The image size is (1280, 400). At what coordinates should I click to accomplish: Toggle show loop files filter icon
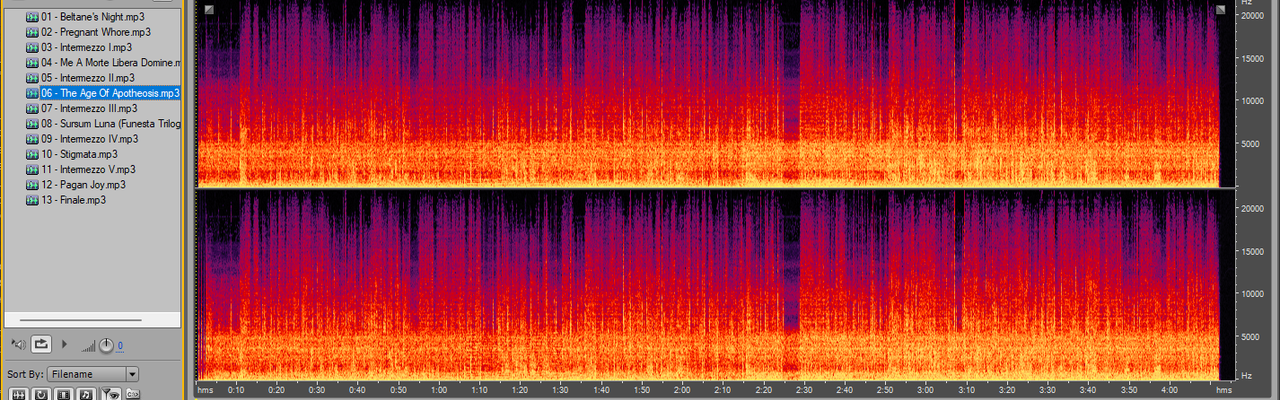(41, 394)
